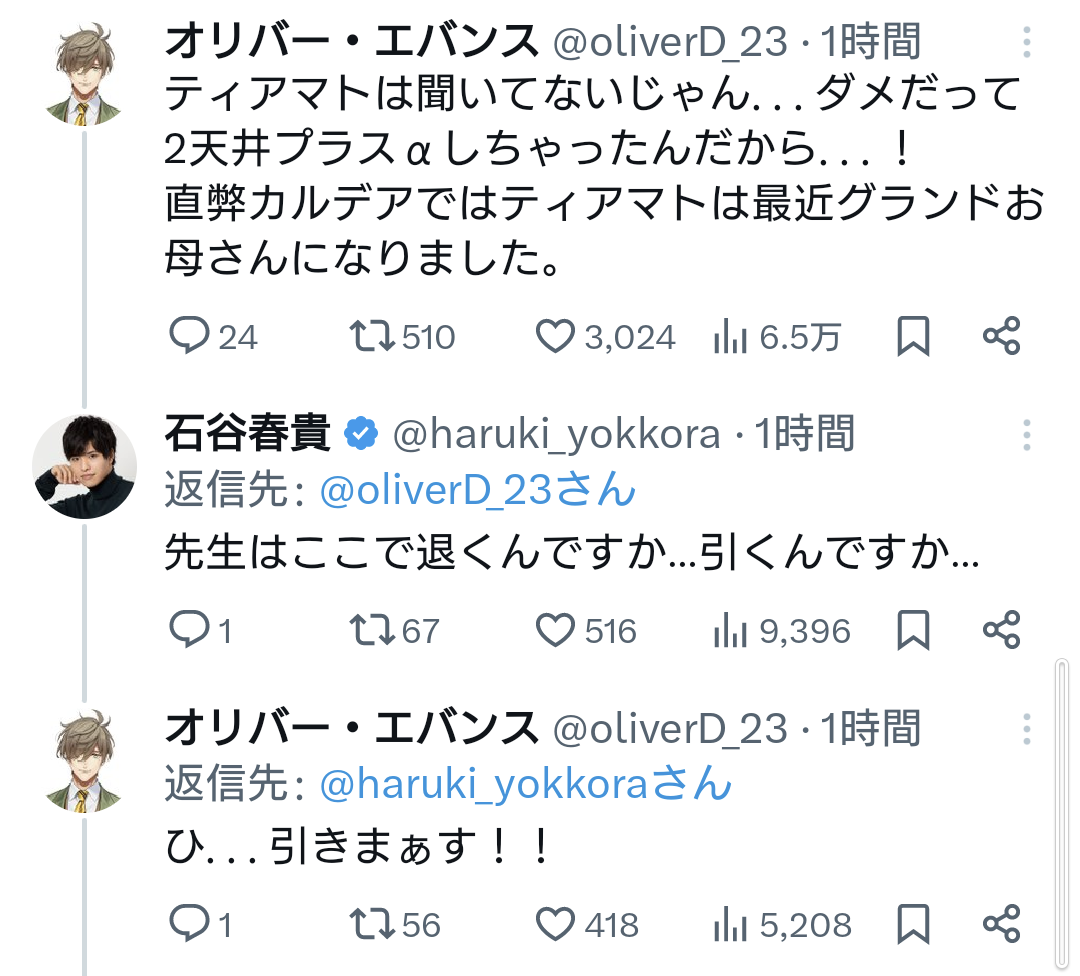The width and height of the screenshot is (1080, 976).
Task: Open the @oliverD_23さん reply-to mention link
Action: (x=477, y=491)
